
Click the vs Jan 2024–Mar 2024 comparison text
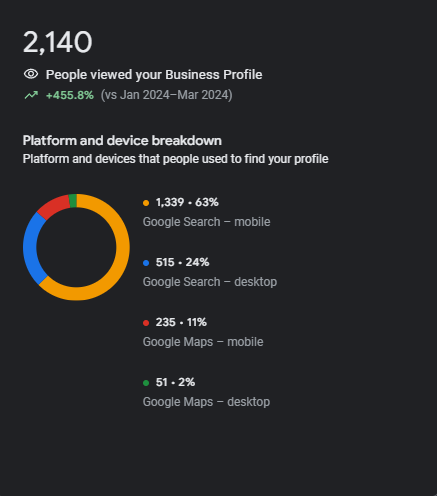[166, 95]
